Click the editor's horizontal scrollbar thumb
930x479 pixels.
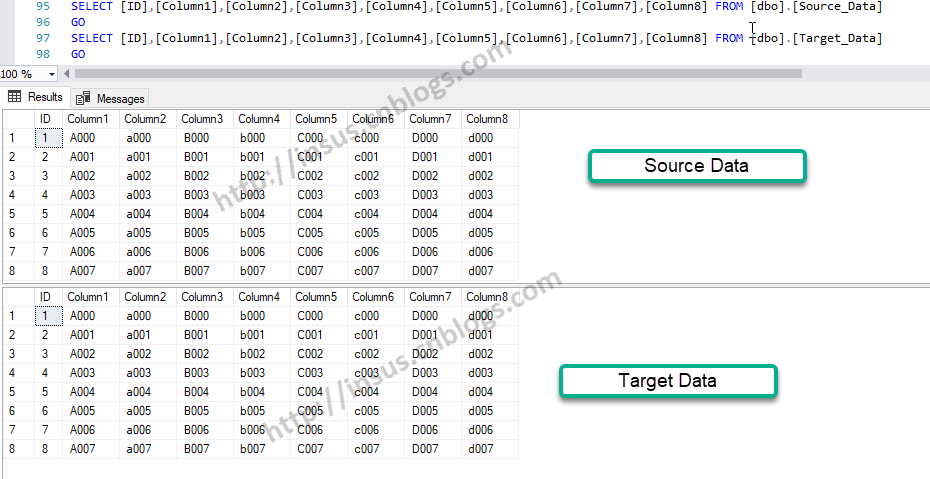(x=437, y=73)
